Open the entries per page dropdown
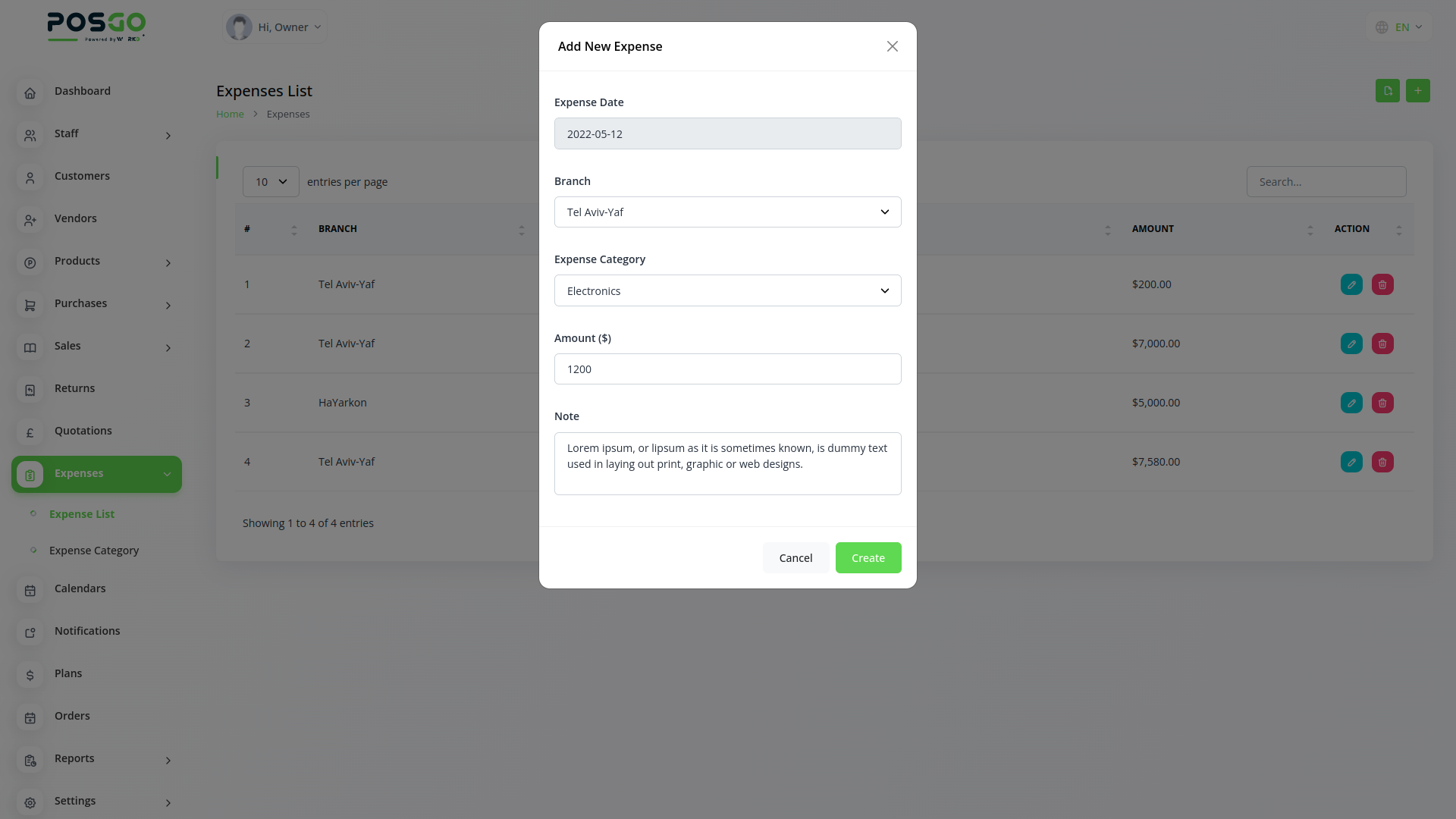 (271, 182)
